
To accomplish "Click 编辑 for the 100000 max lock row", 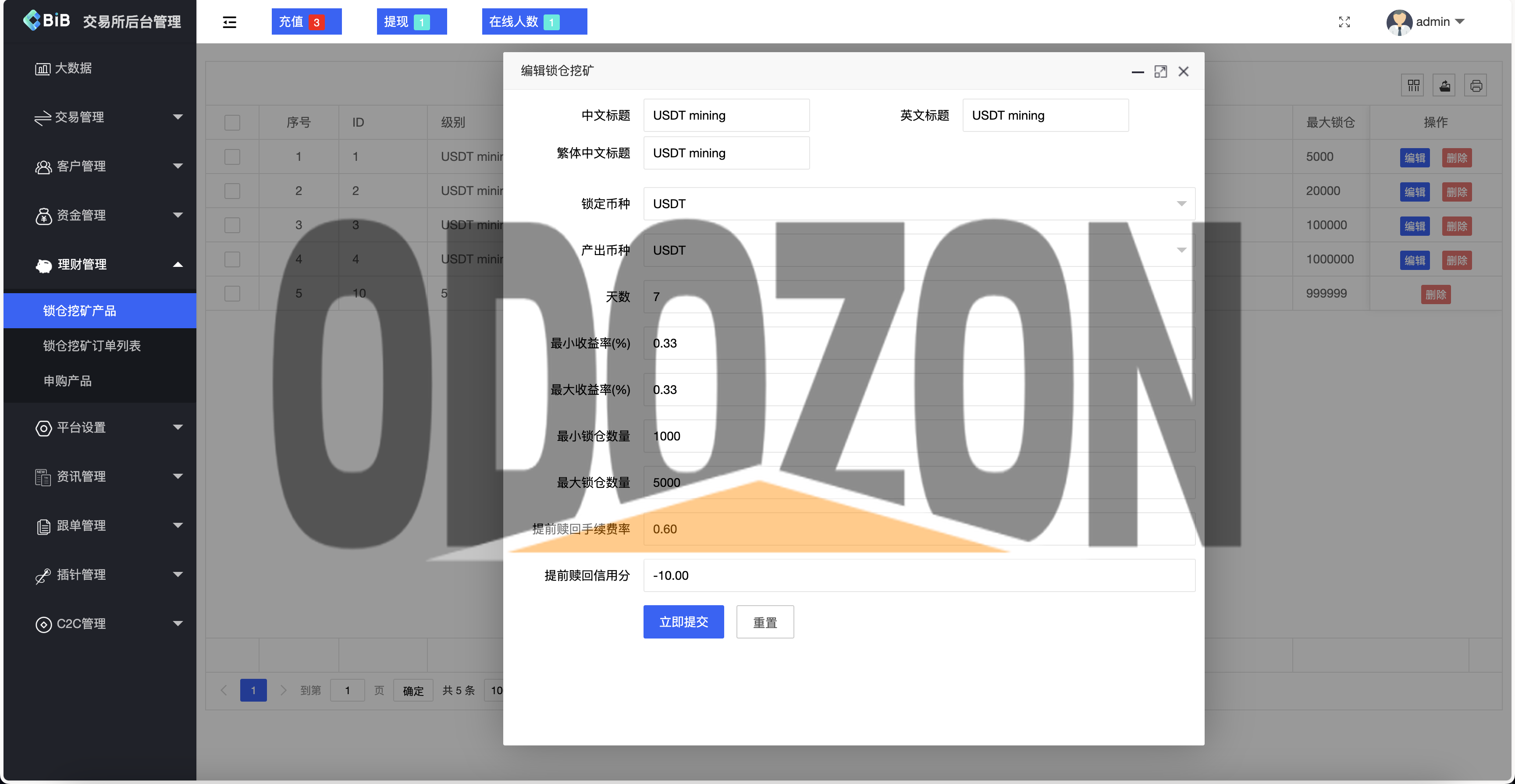I will click(1415, 226).
